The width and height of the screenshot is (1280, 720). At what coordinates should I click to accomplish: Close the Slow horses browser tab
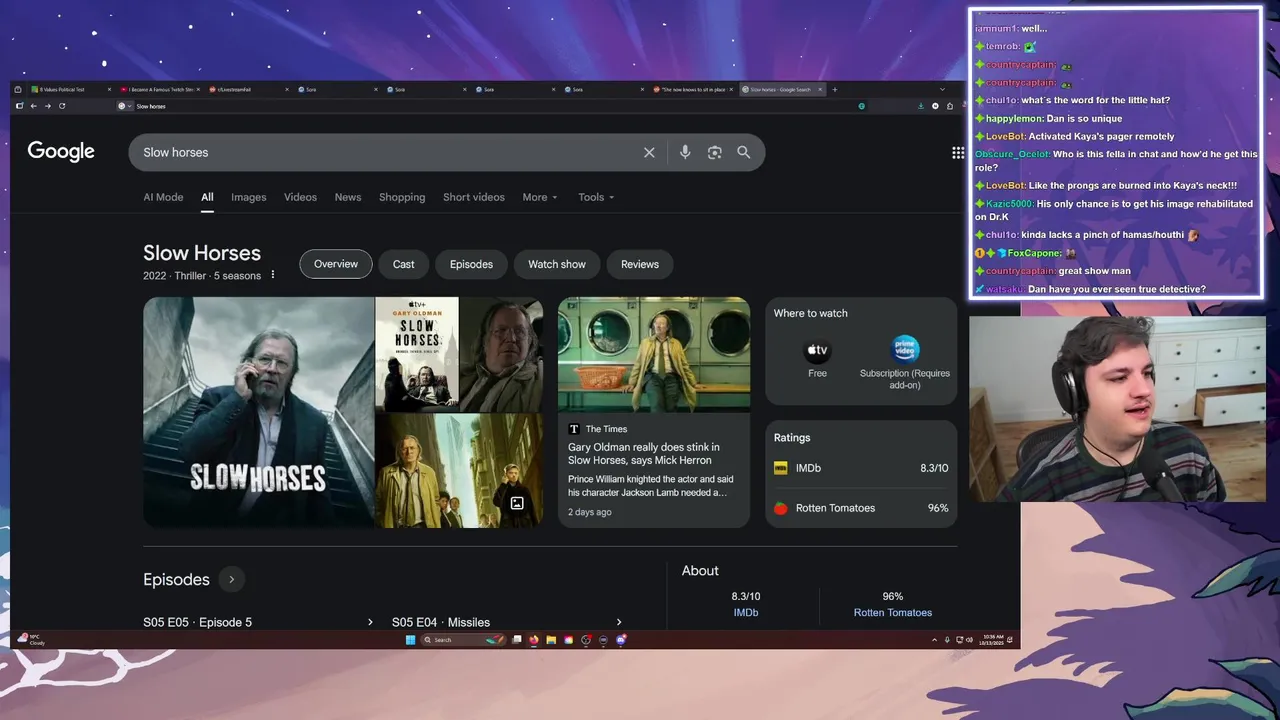821,90
